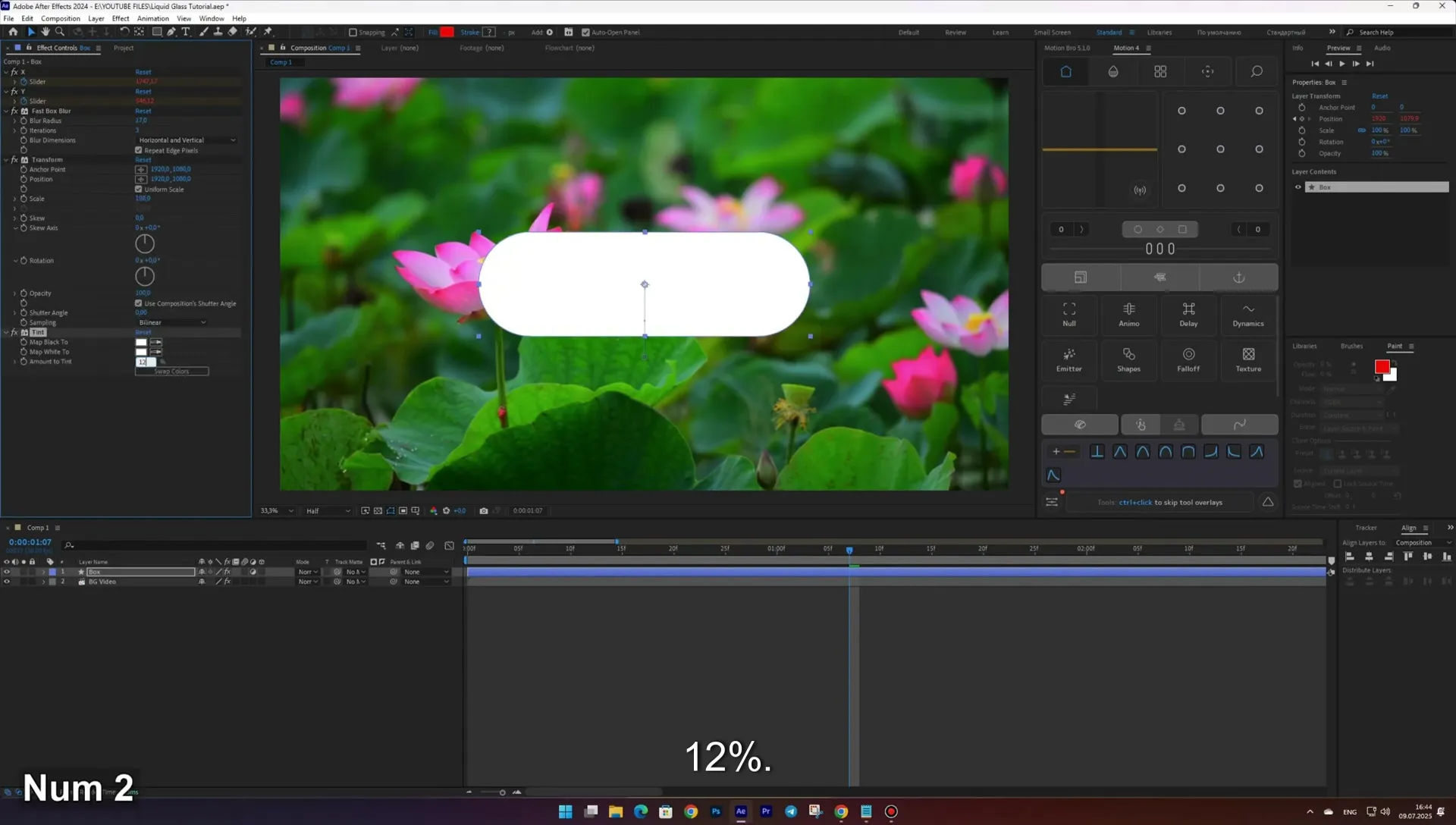This screenshot has width=1456, height=825.
Task: Select the Zoom tool in toolbar
Action: click(60, 32)
